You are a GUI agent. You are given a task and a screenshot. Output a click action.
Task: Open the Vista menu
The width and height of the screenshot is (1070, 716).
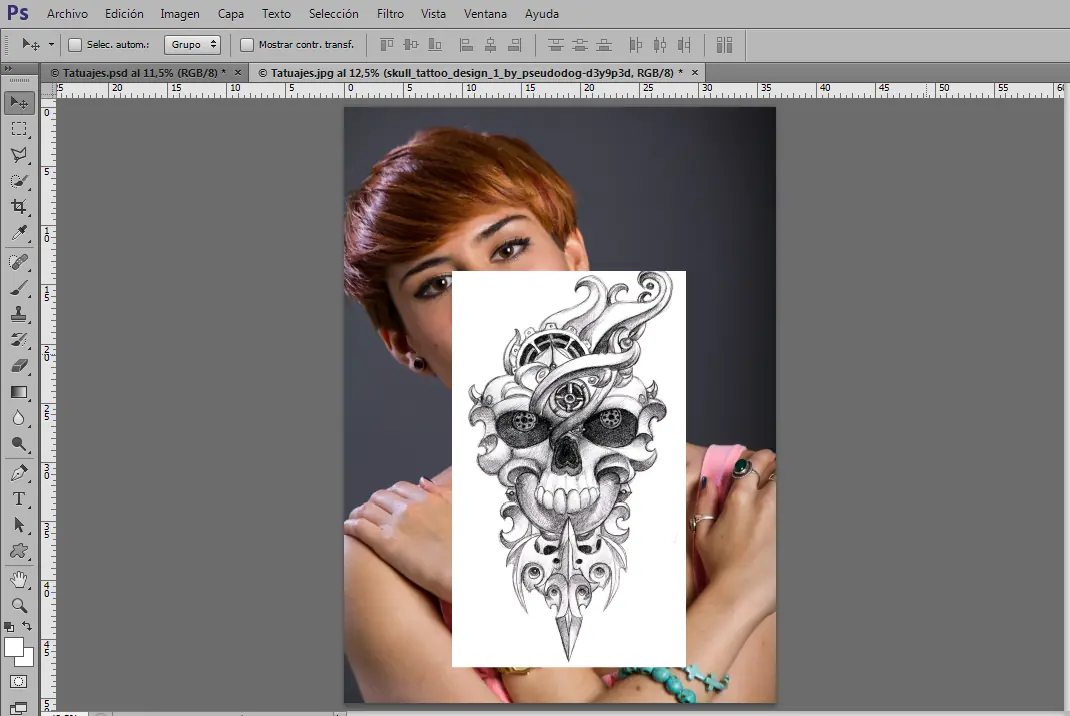(x=433, y=14)
